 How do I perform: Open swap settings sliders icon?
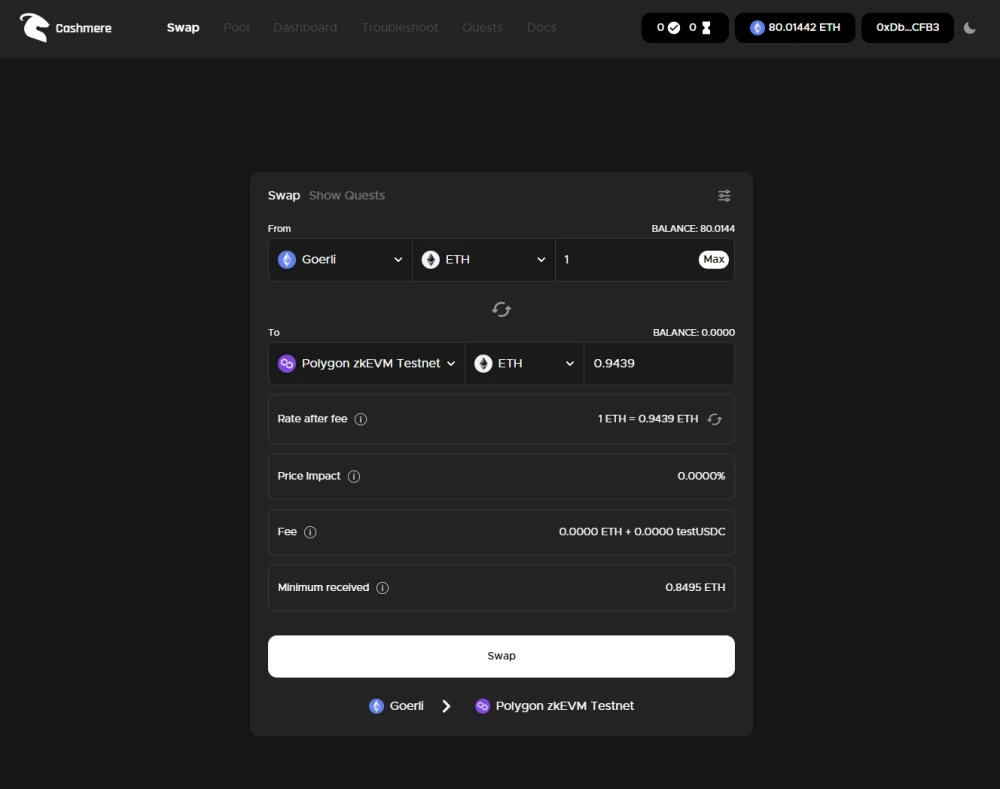point(724,196)
